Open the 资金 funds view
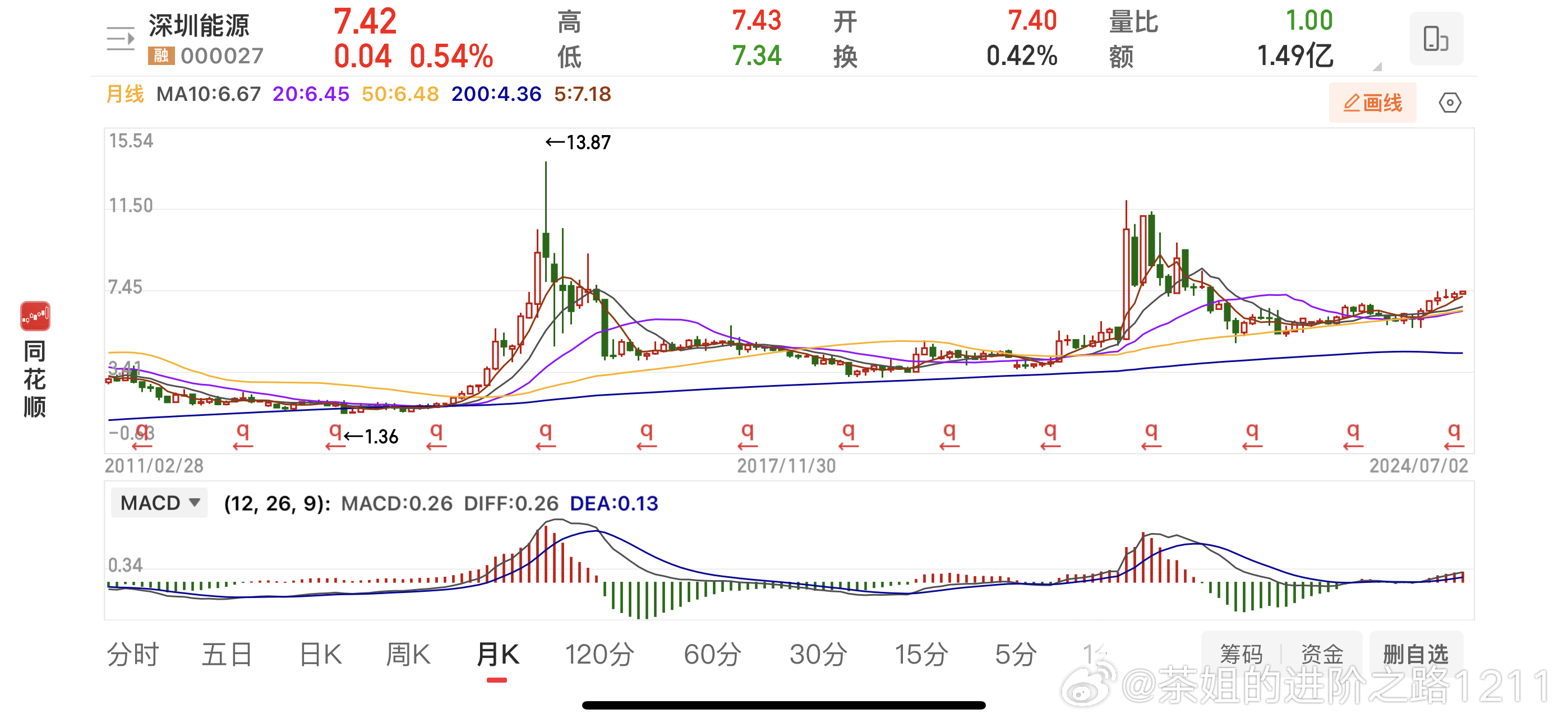Image resolution: width=1568 pixels, height=723 pixels. pos(1322,655)
